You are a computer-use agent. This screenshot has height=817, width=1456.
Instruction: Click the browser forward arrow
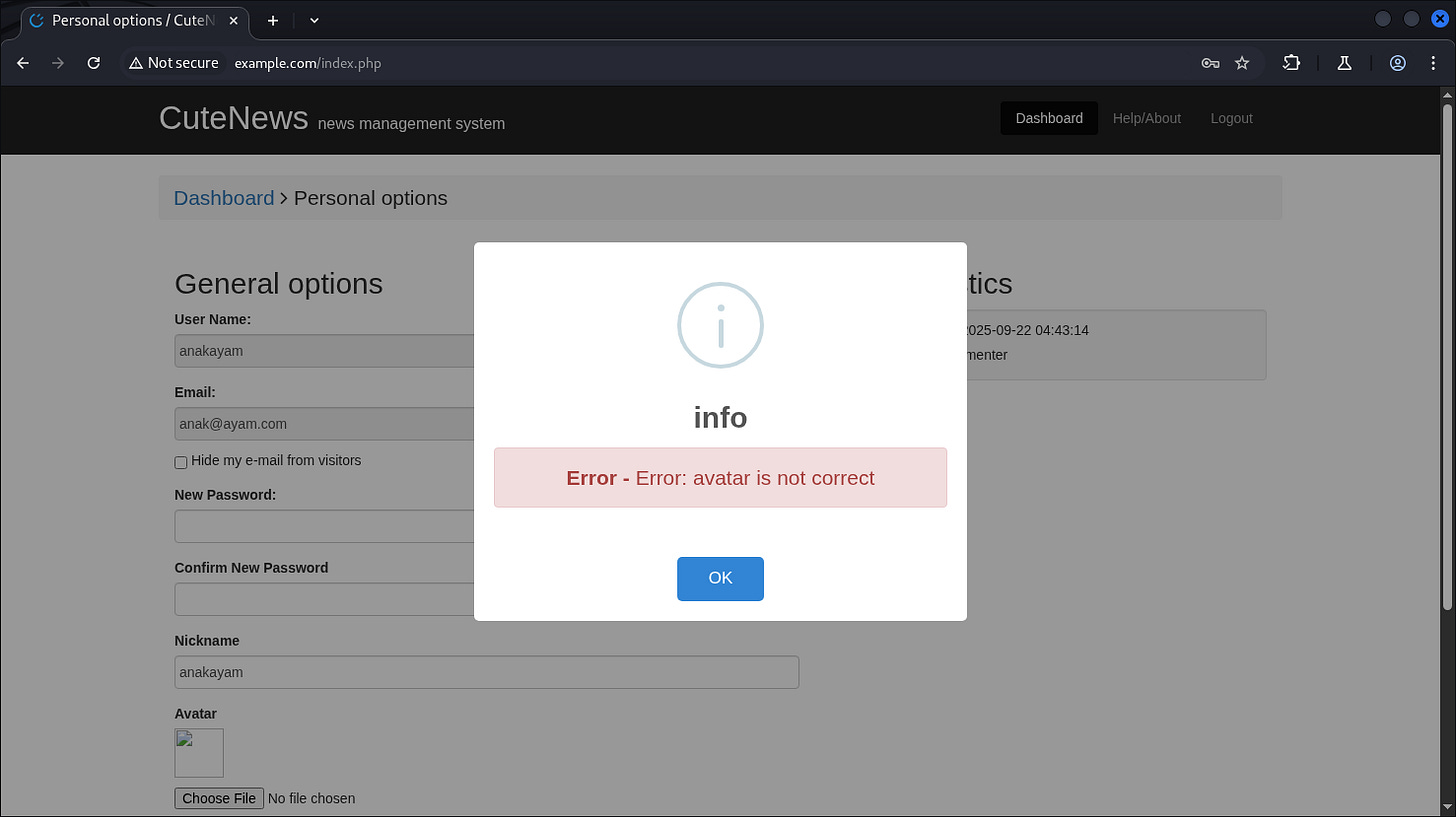click(58, 63)
